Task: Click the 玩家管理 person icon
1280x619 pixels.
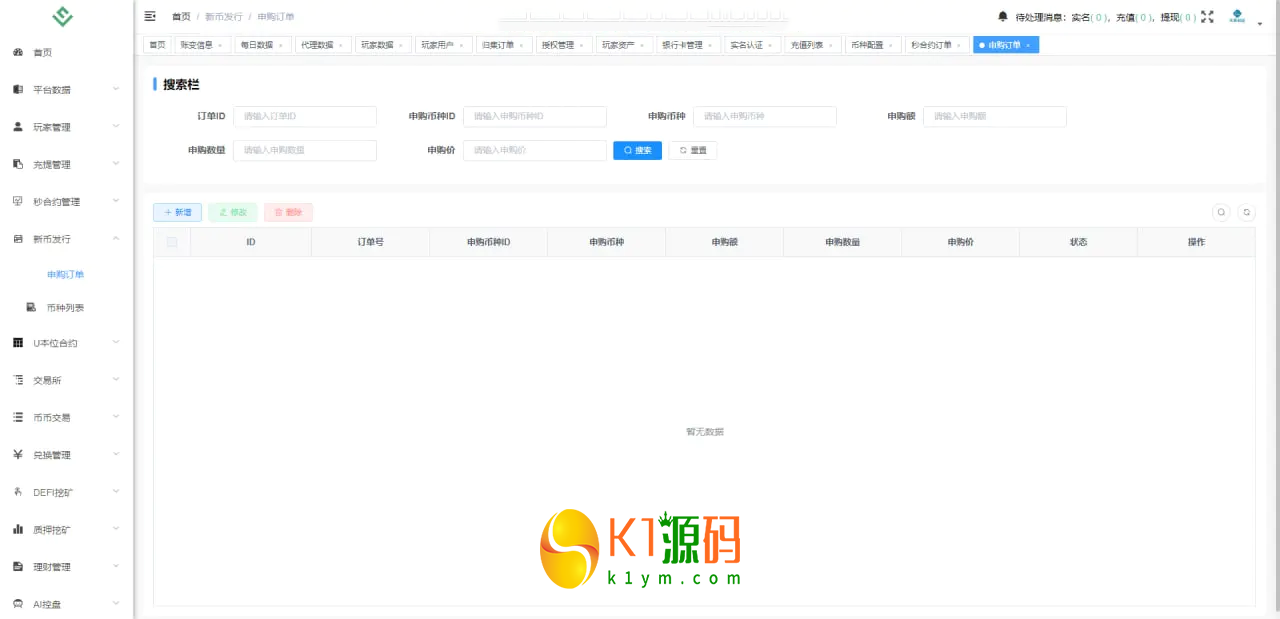Action: [18, 127]
